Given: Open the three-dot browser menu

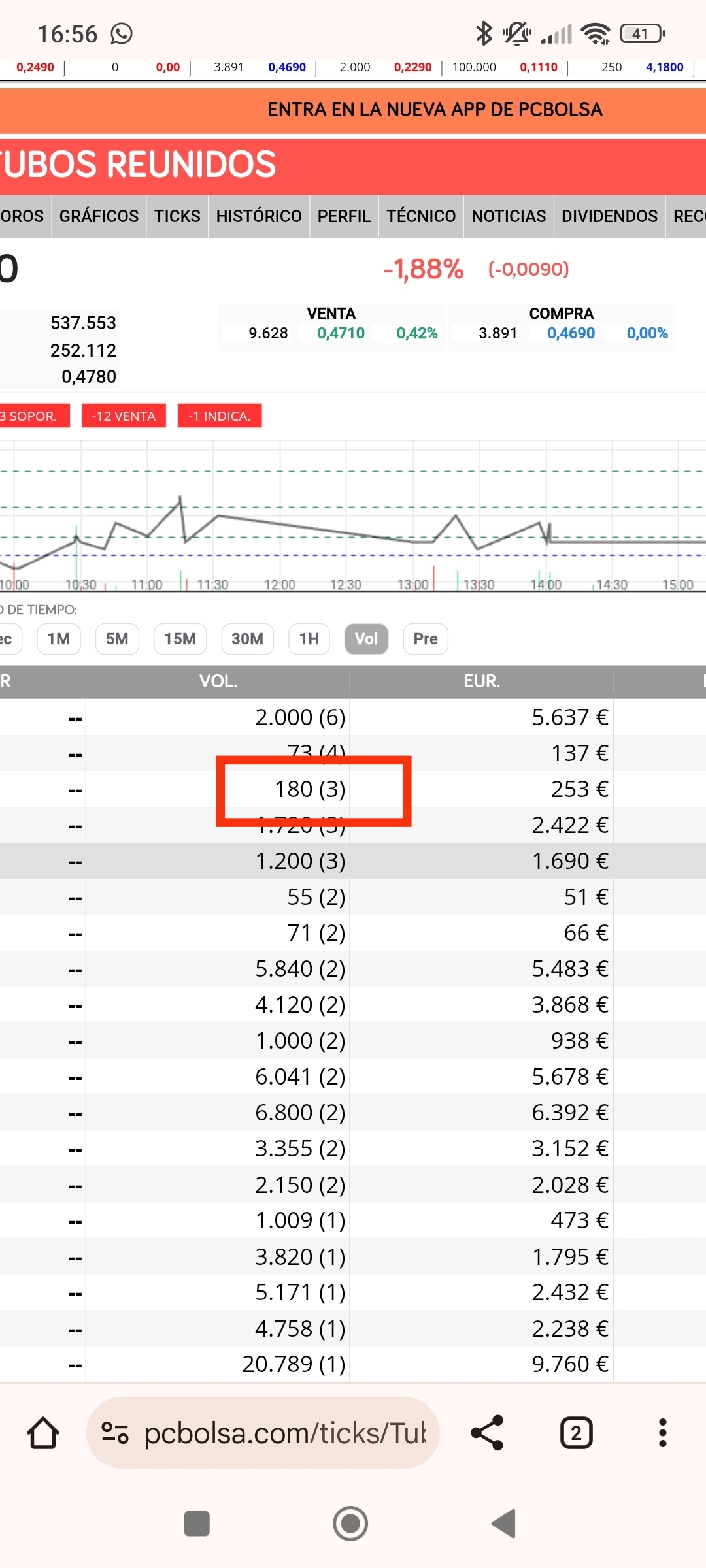Looking at the screenshot, I should (663, 1433).
